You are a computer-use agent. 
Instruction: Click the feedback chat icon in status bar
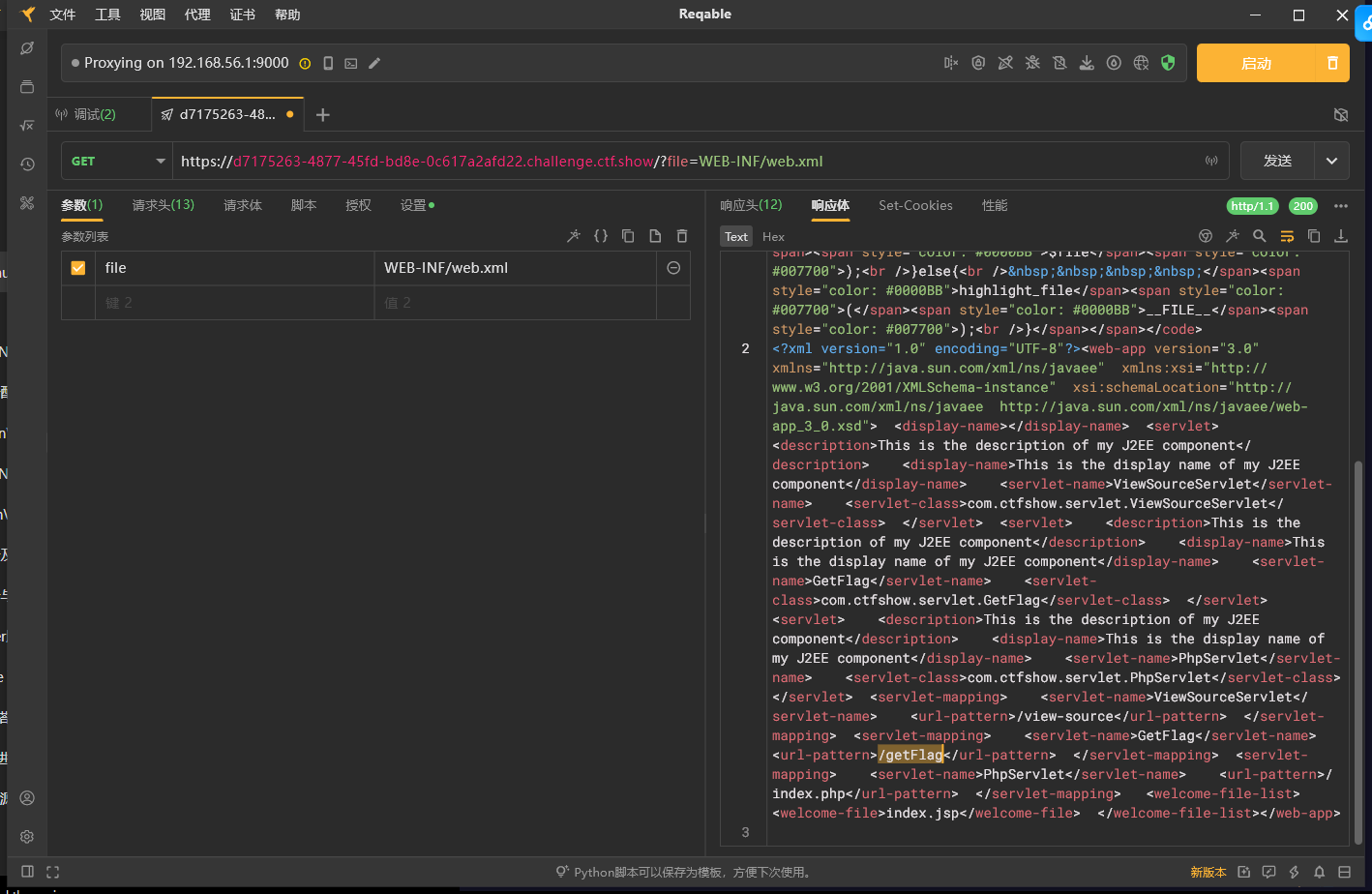pyautogui.click(x=1268, y=872)
